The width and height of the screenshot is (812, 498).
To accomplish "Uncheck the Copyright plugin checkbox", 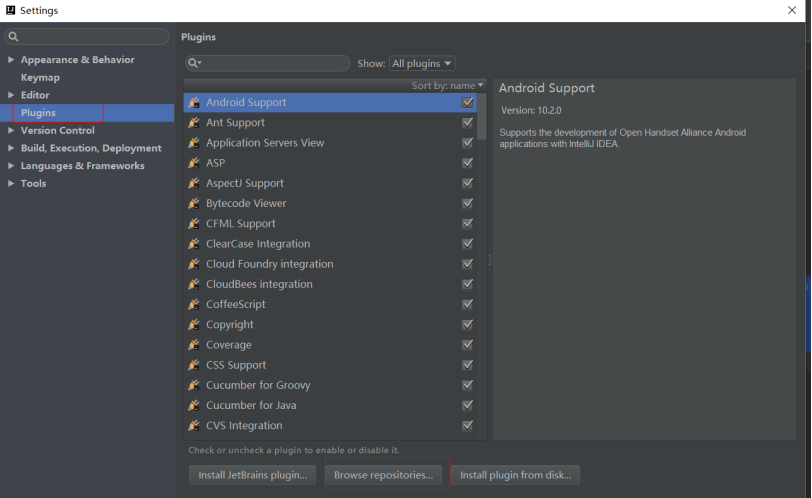I will (468, 325).
